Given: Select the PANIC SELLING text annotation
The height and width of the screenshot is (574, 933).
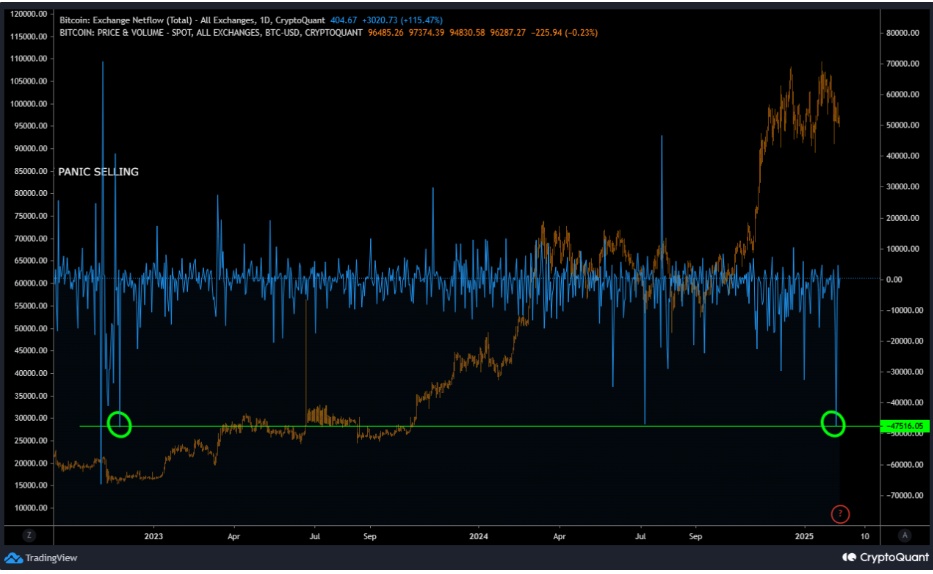Looking at the screenshot, I should click(98, 172).
